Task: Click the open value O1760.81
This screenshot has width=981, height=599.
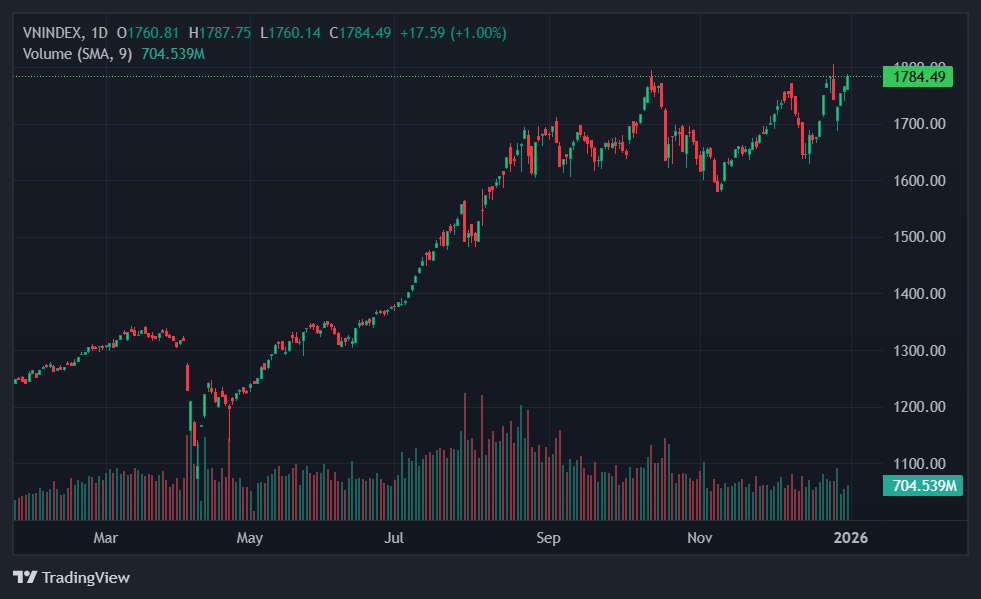Action: [x=148, y=33]
